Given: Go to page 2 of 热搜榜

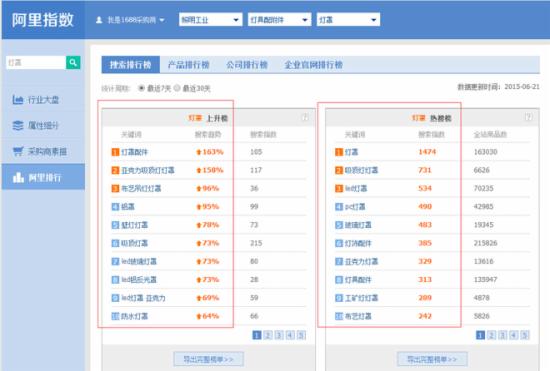Looking at the screenshot, I should [491, 335].
